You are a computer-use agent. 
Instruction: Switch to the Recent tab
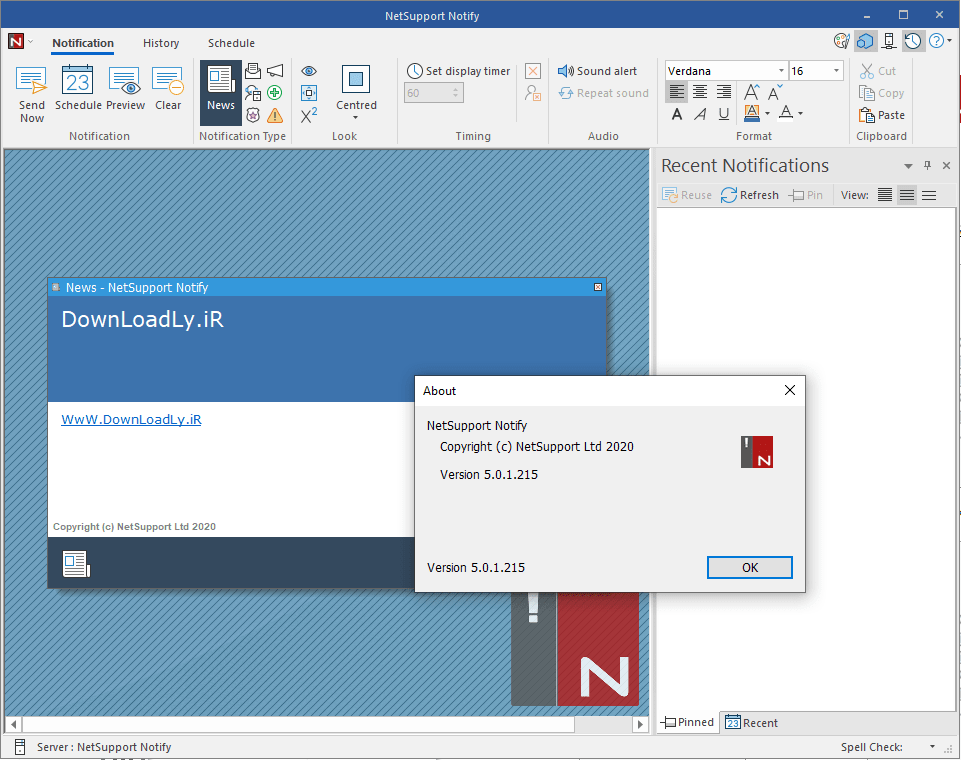click(751, 723)
